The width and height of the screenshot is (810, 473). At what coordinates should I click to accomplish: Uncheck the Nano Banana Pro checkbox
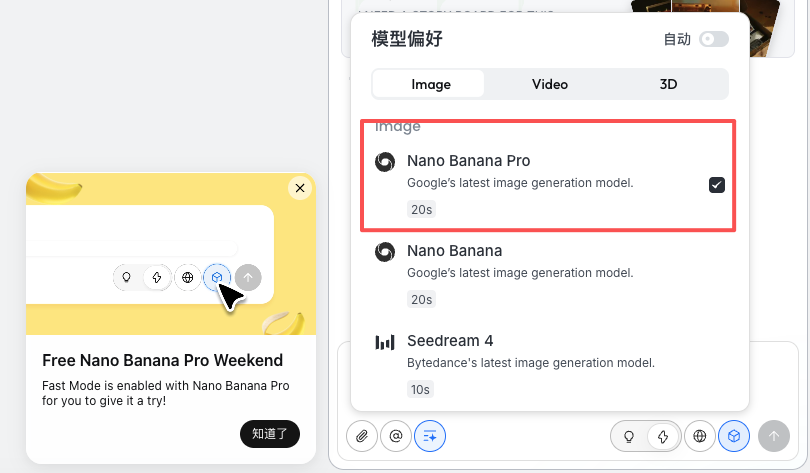(x=716, y=185)
